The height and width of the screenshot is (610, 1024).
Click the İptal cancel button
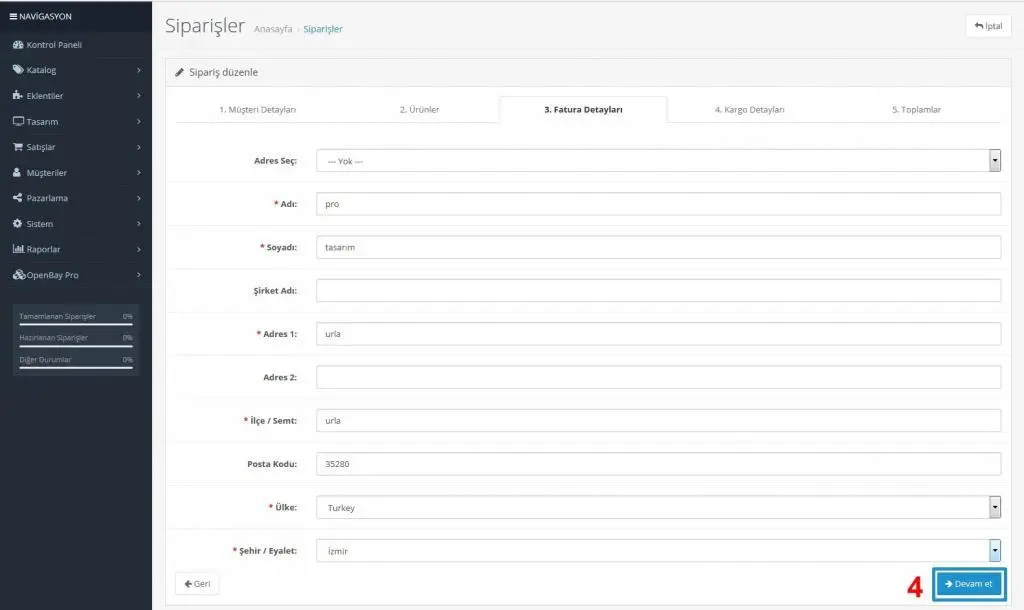[988, 26]
